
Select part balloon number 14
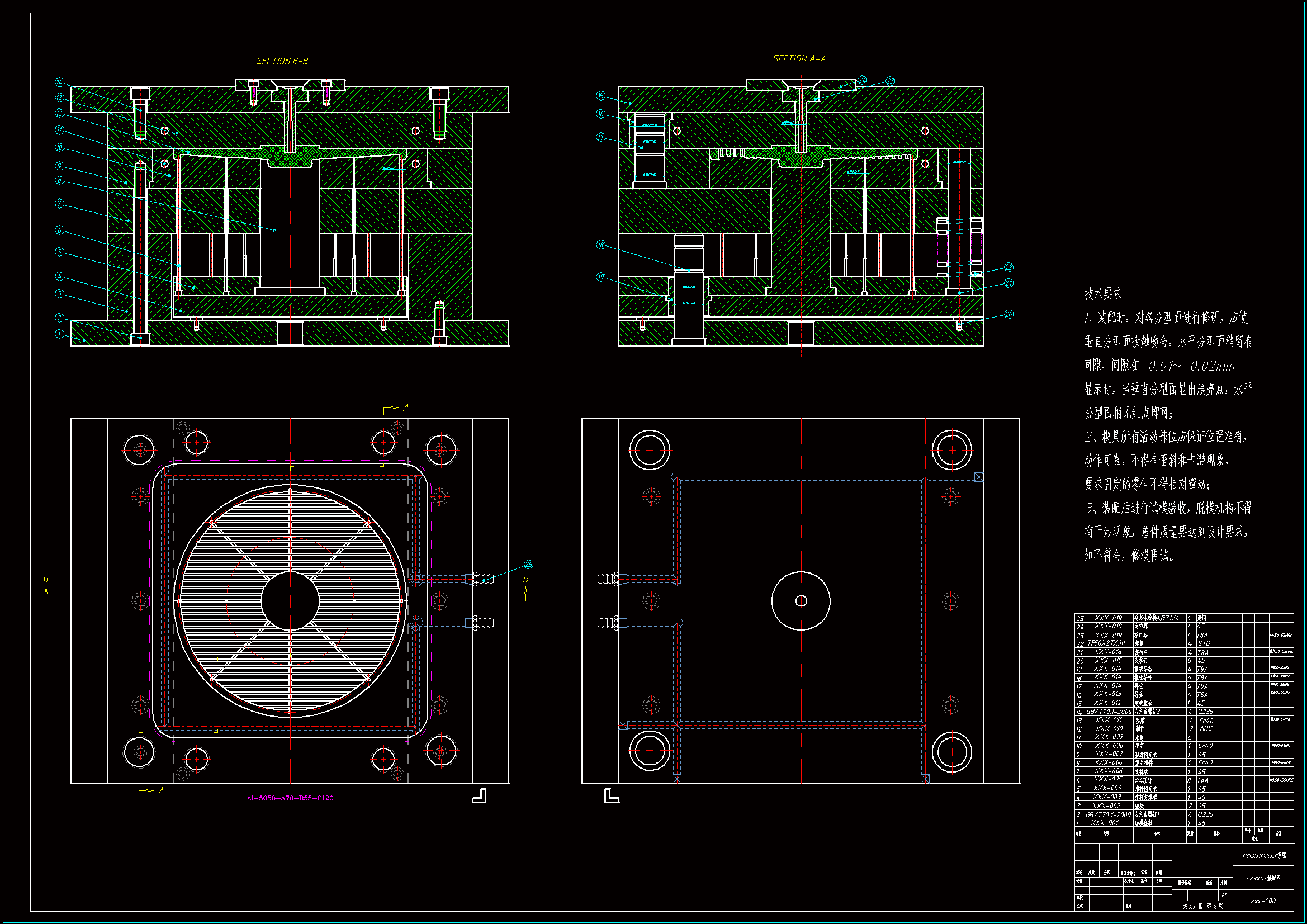coord(60,82)
